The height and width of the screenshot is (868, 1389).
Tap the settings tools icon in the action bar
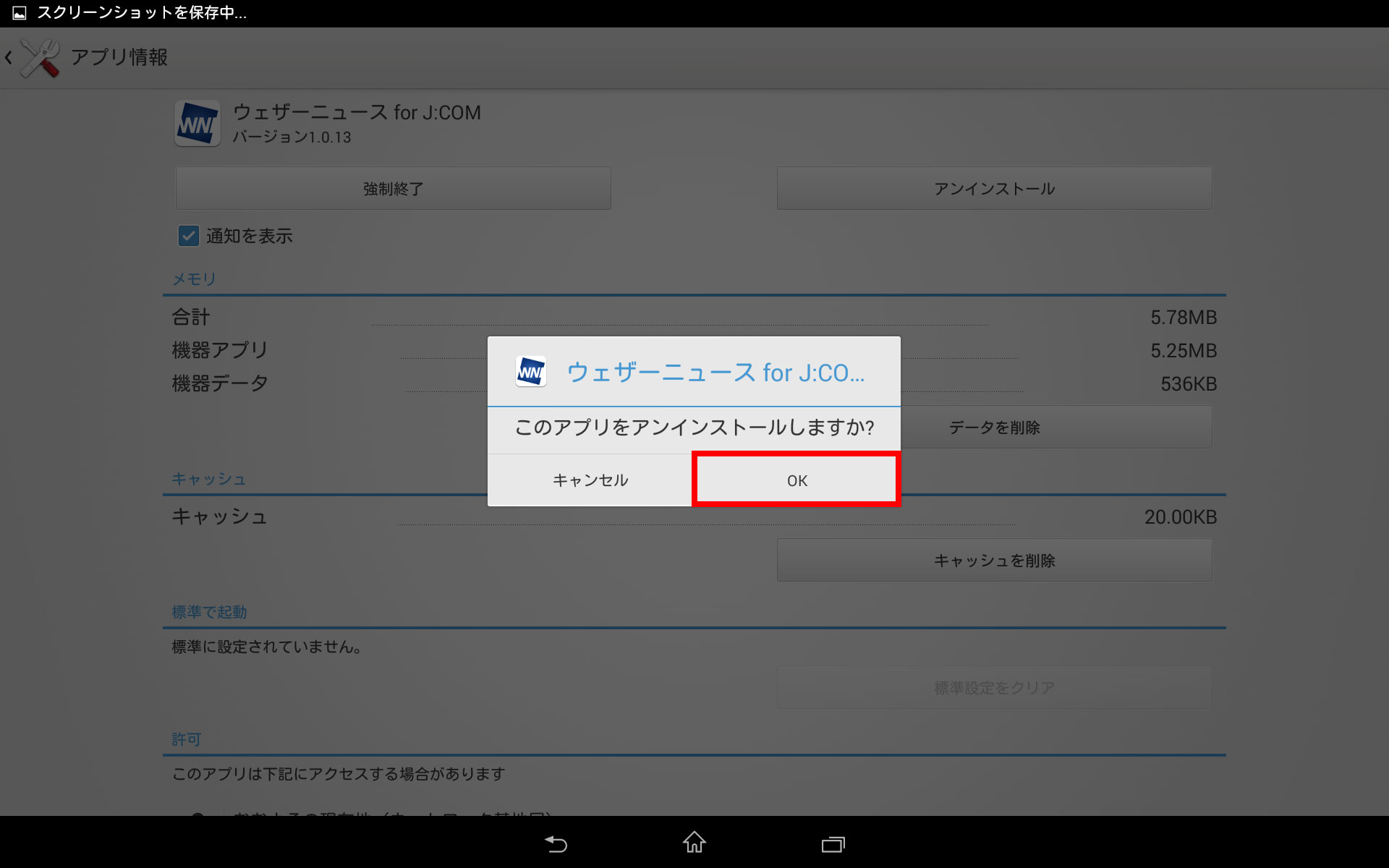pyautogui.click(x=40, y=58)
